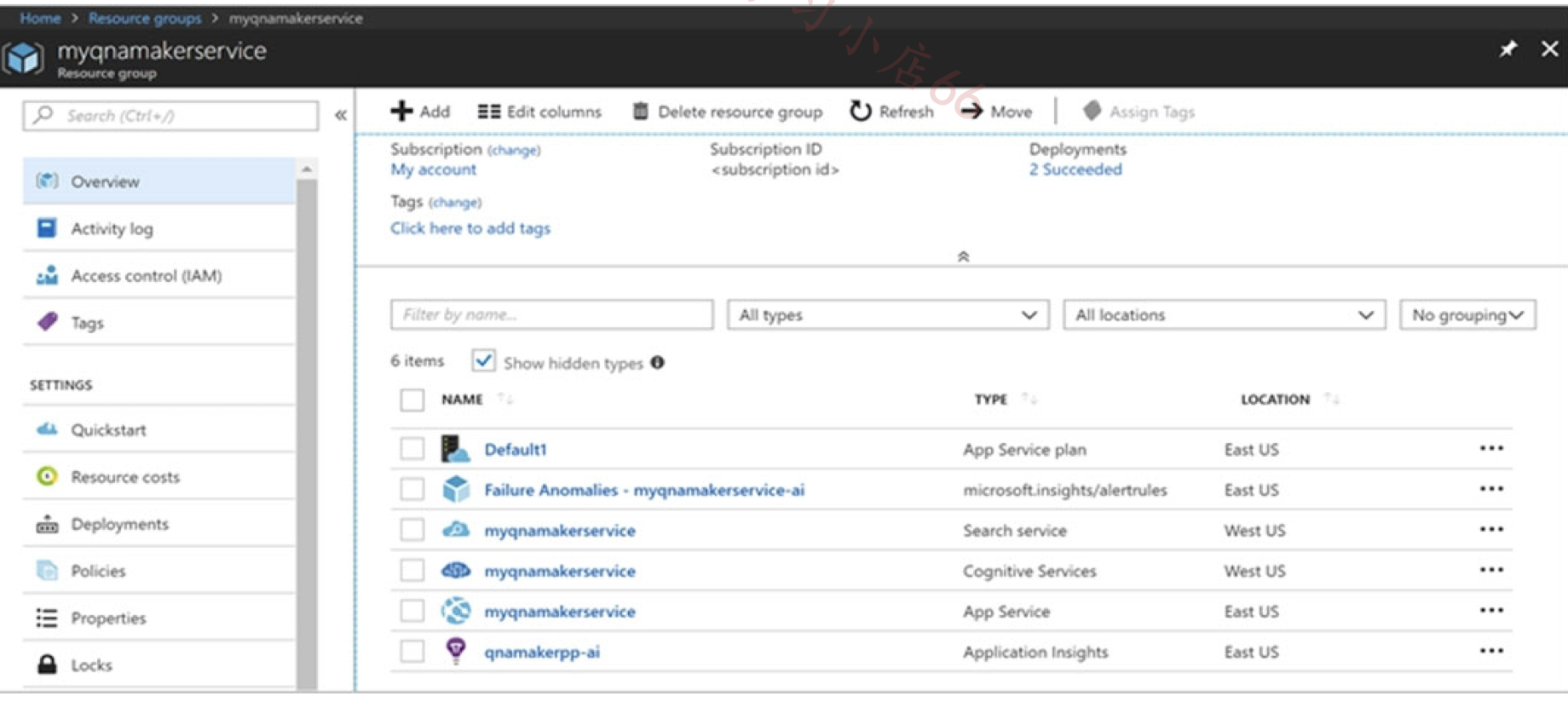Viewport: 1568px width, 702px height.
Task: Check the qnamakerpp-ai row checkbox
Action: click(412, 651)
